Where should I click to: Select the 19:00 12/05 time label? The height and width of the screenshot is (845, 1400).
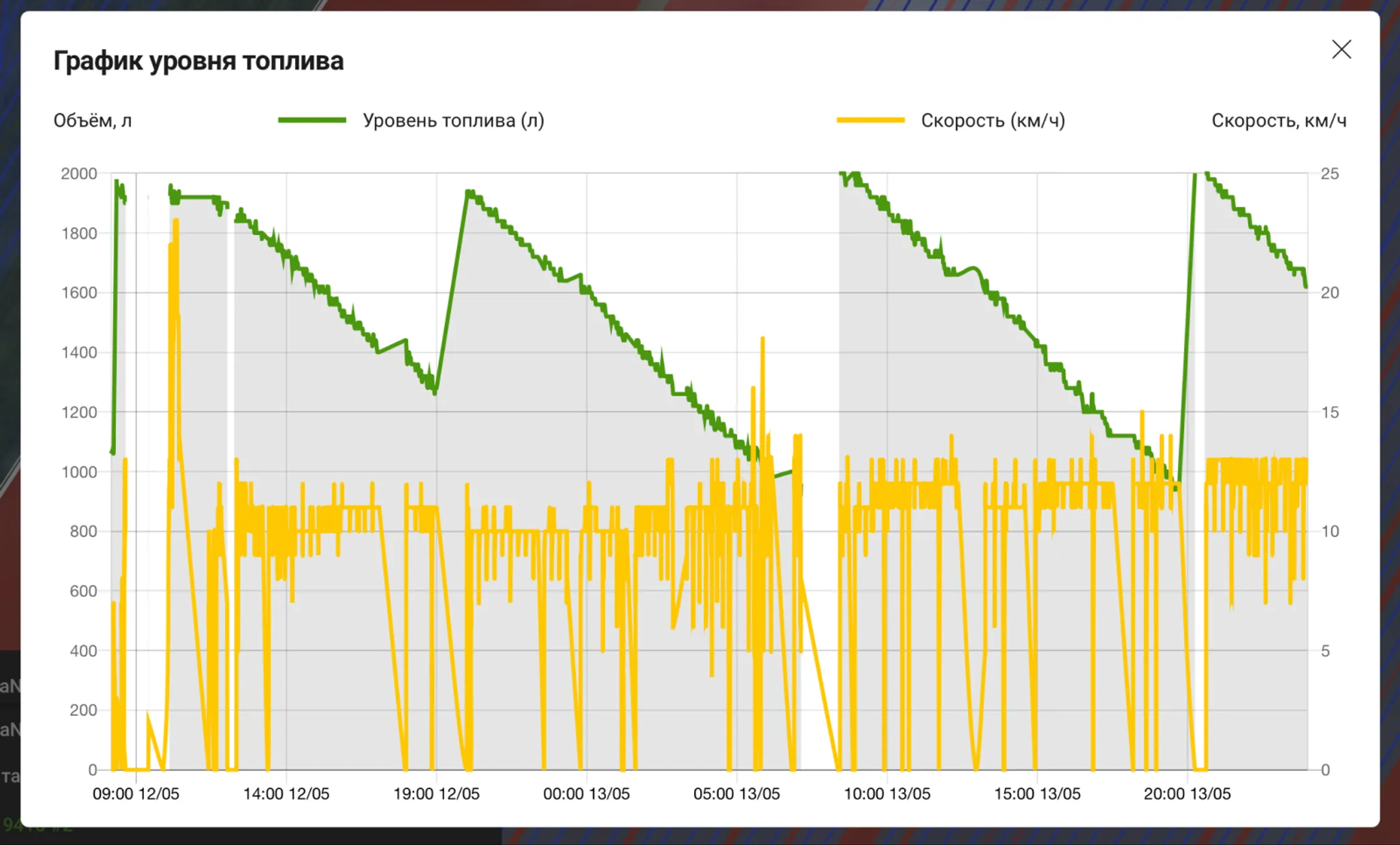[436, 794]
